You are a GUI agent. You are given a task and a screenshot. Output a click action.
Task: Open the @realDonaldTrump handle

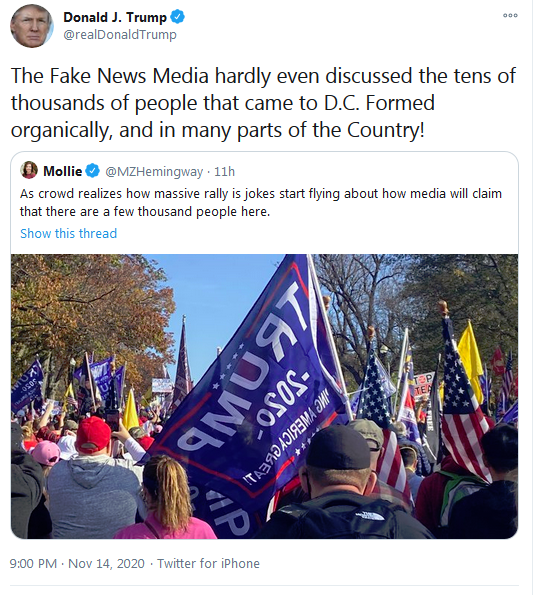pos(120,35)
